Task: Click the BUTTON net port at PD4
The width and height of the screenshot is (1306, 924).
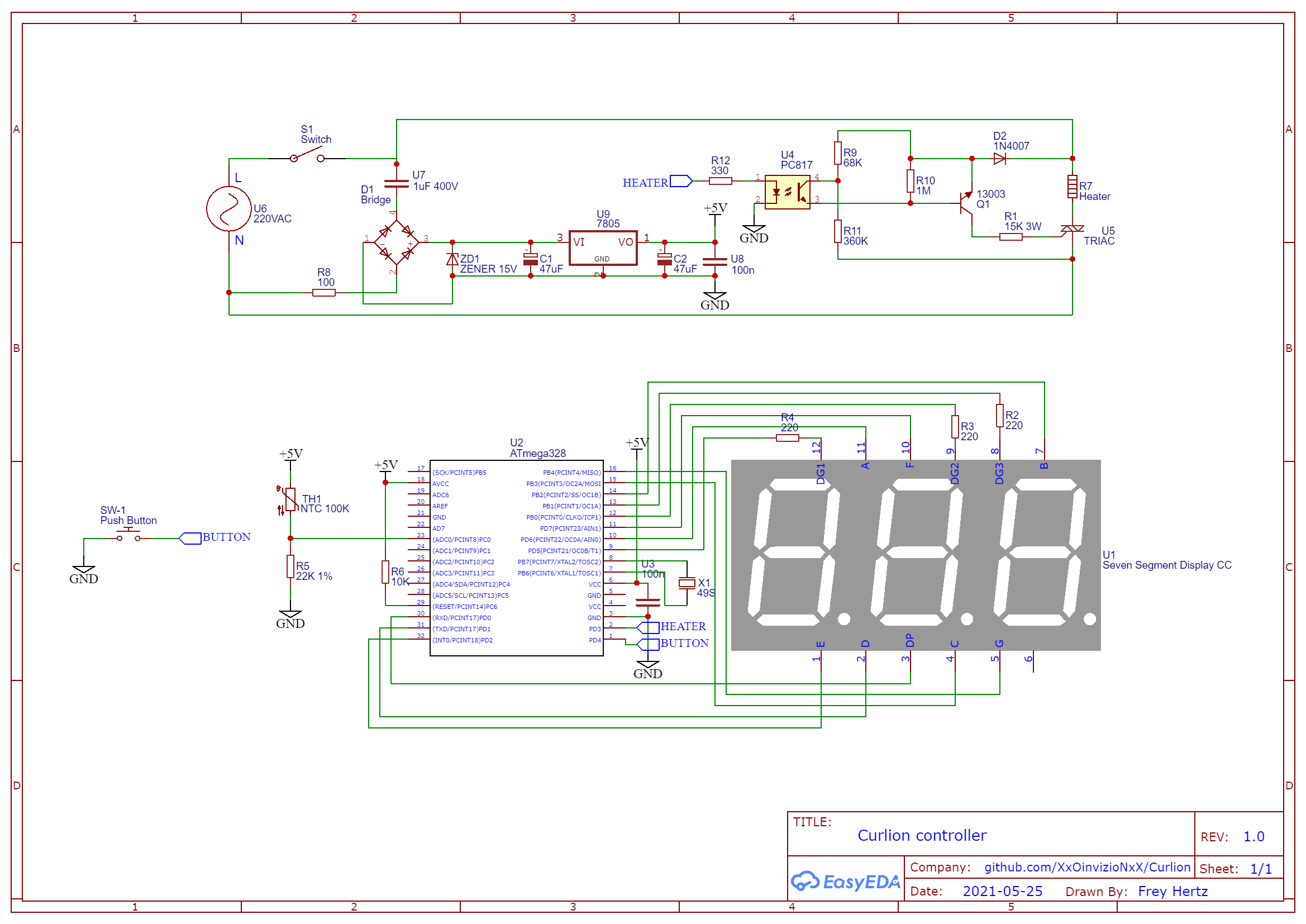Action: tap(674, 644)
